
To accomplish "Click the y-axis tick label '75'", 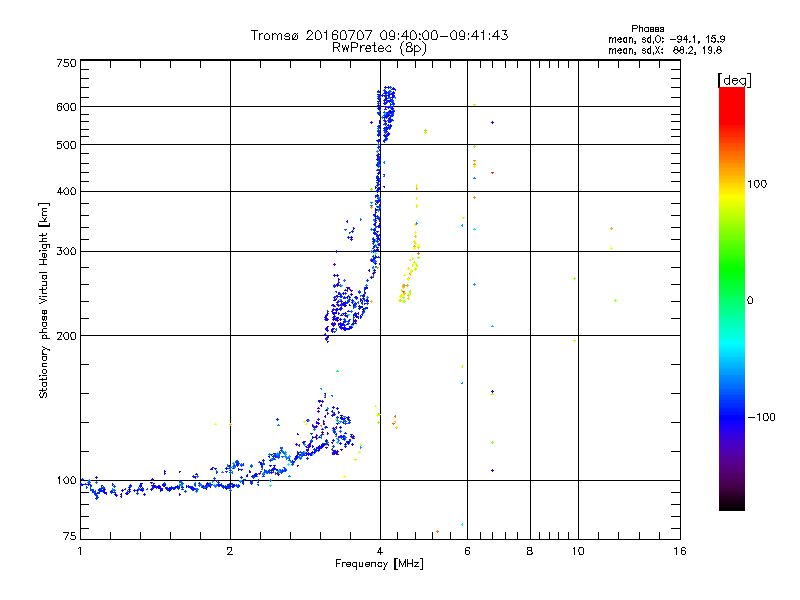I will pyautogui.click(x=70, y=536).
